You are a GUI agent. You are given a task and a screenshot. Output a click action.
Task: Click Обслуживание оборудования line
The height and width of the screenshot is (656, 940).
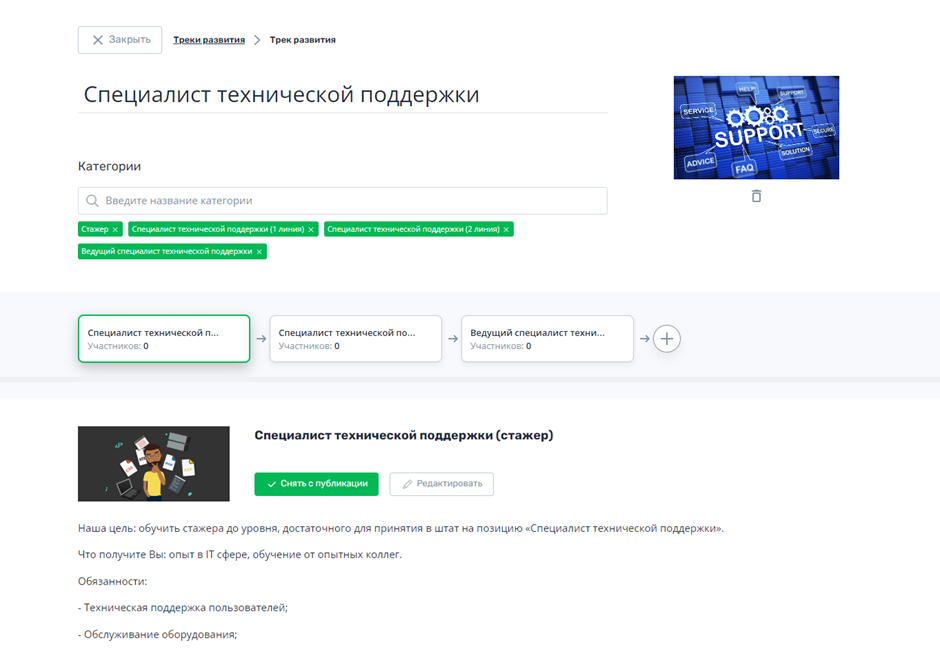[x=158, y=634]
